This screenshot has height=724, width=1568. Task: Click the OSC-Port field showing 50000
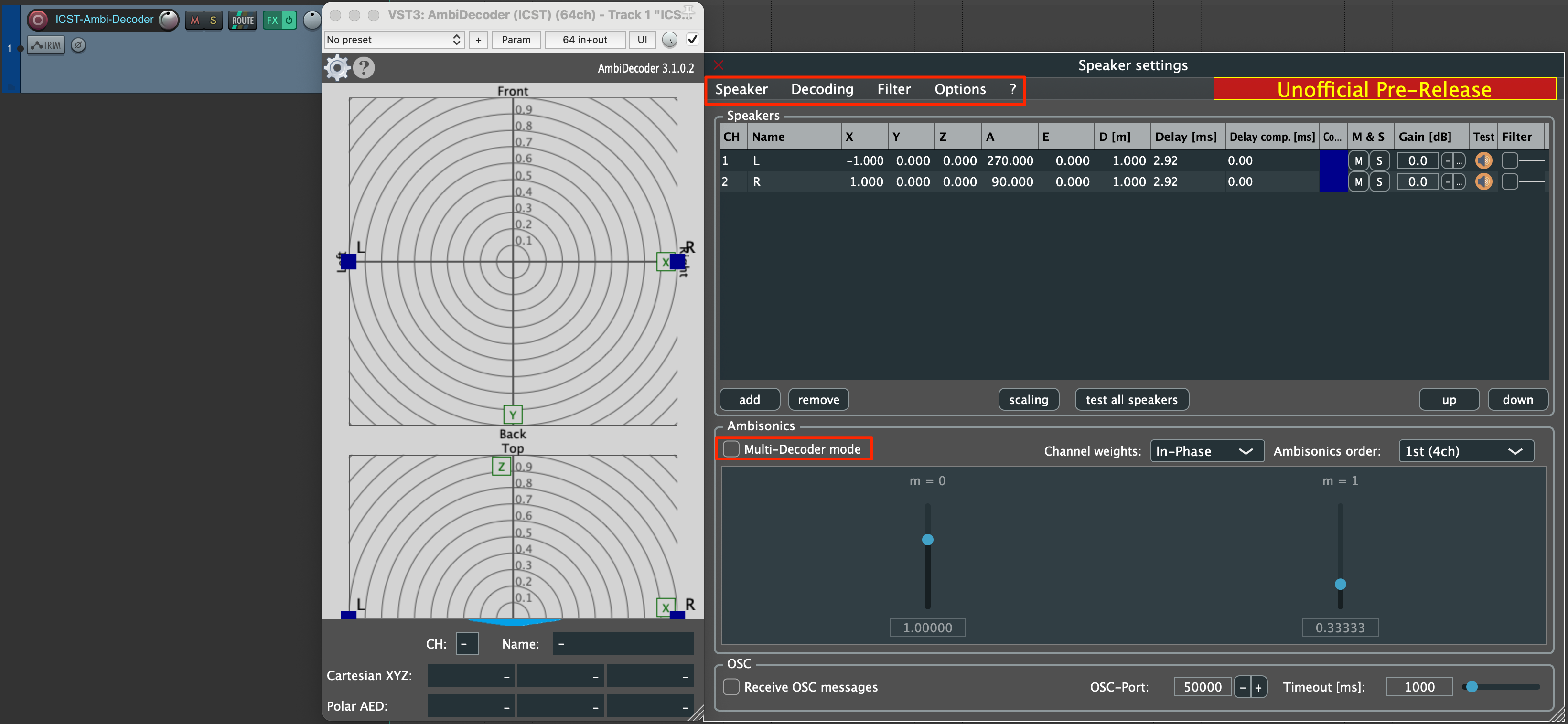tap(1202, 686)
